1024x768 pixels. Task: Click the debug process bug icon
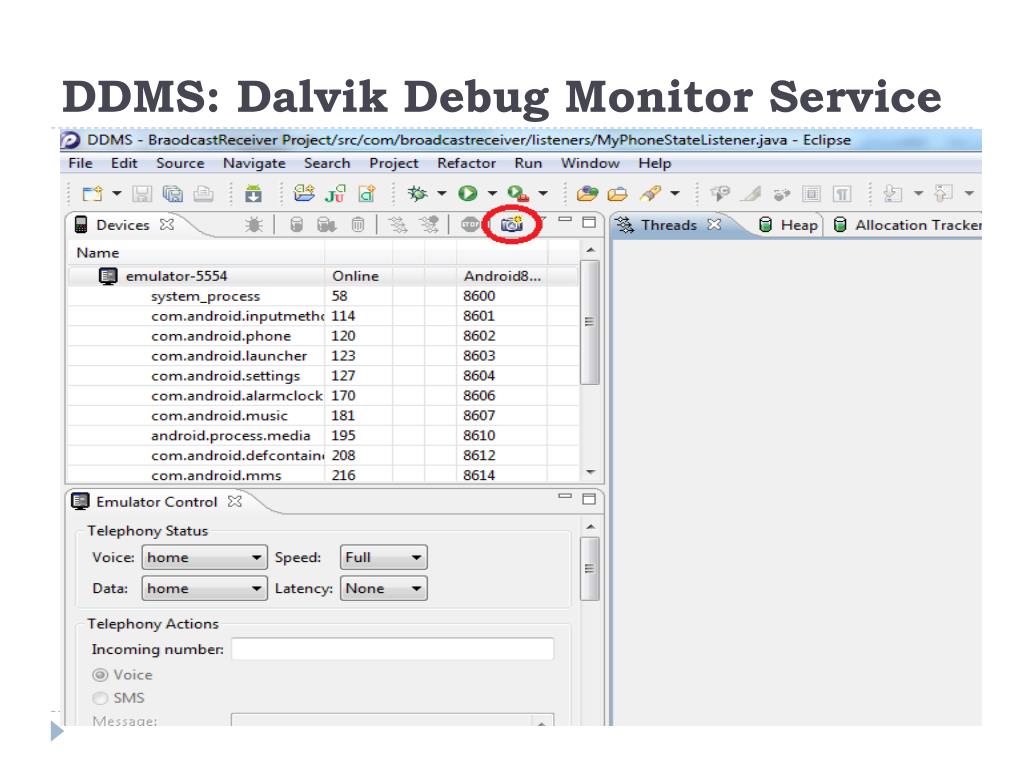pyautogui.click(x=254, y=225)
